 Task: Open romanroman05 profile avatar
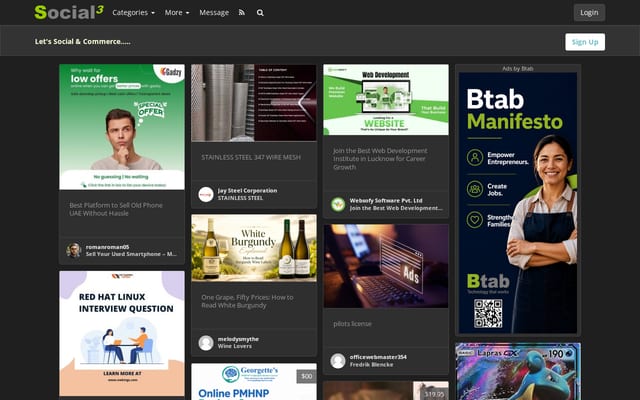(74, 250)
